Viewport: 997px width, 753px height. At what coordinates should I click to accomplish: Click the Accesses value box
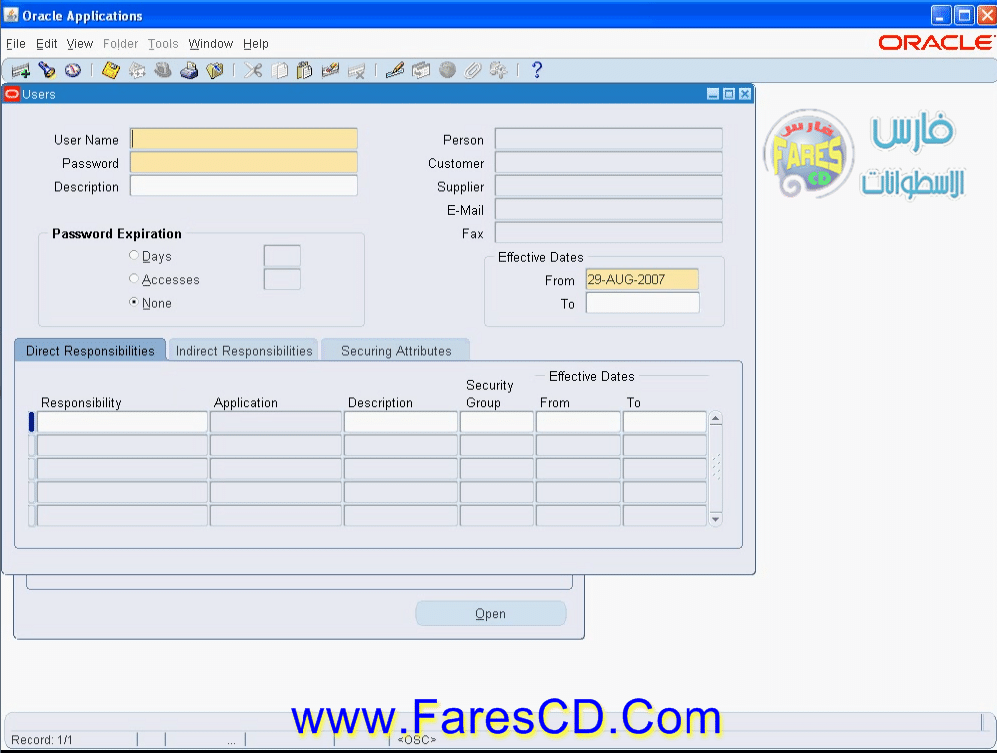[x=282, y=279]
